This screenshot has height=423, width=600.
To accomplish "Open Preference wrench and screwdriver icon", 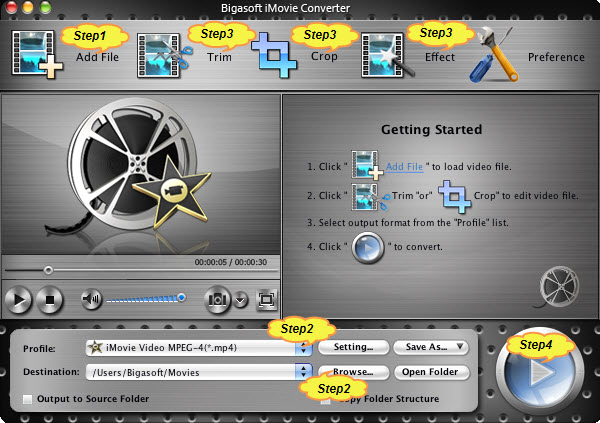I will [493, 54].
